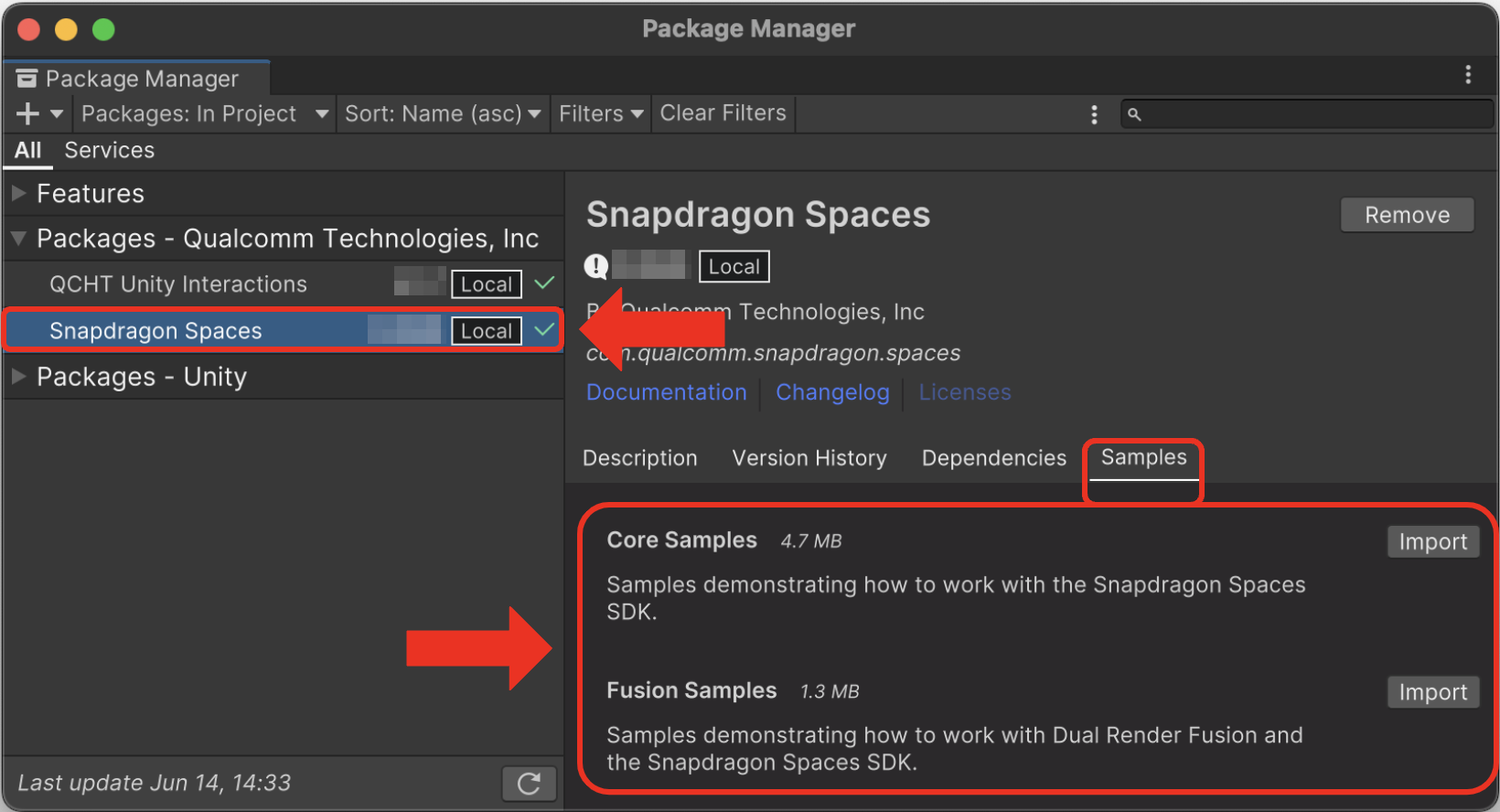1500x812 pixels.
Task: Open the add package dropdown arrow
Action: 57,113
